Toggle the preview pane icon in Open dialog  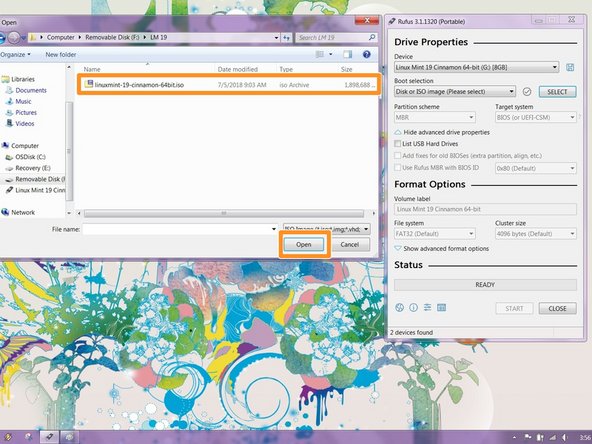(x=347, y=54)
